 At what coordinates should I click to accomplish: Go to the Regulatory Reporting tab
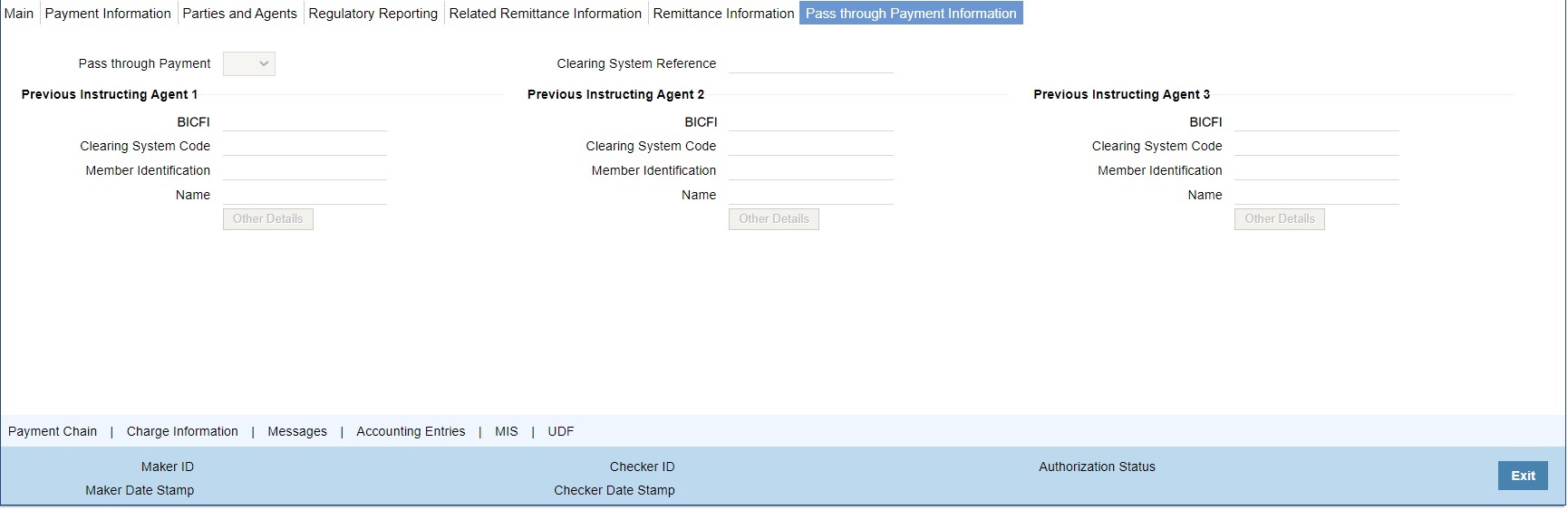coord(373,14)
